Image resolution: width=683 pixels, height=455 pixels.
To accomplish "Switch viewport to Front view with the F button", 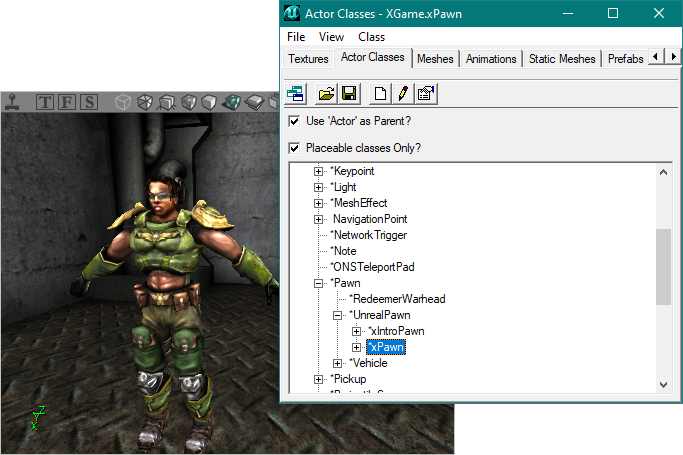I will 67,102.
